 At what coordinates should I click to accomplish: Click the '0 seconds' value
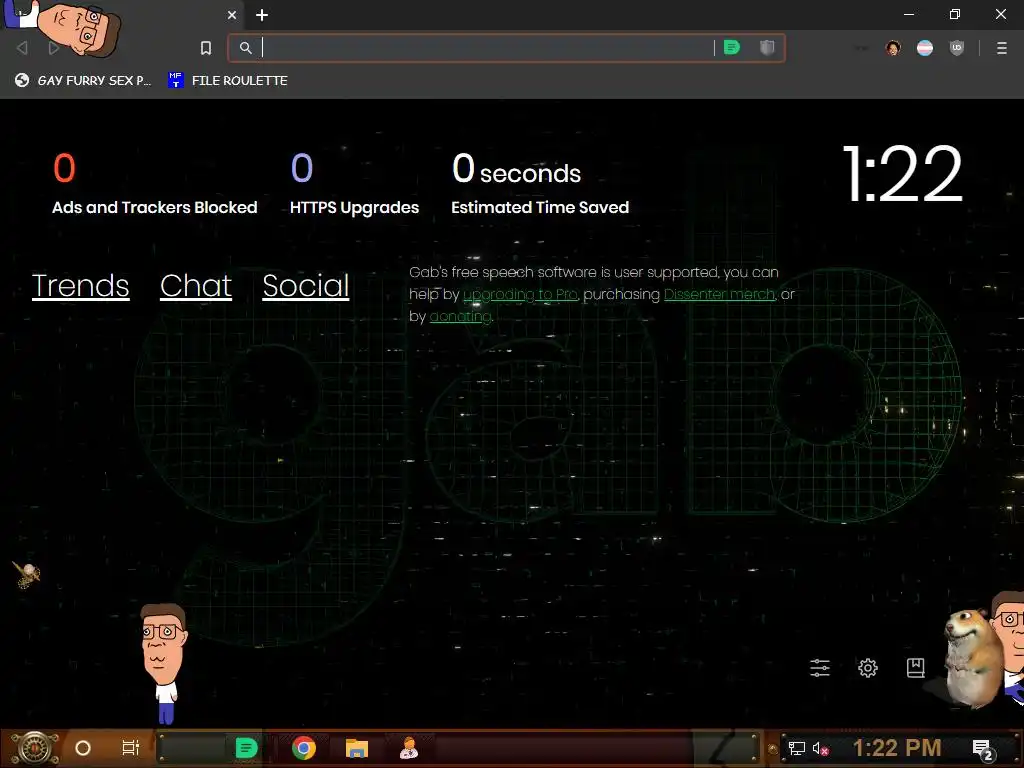[x=517, y=169]
